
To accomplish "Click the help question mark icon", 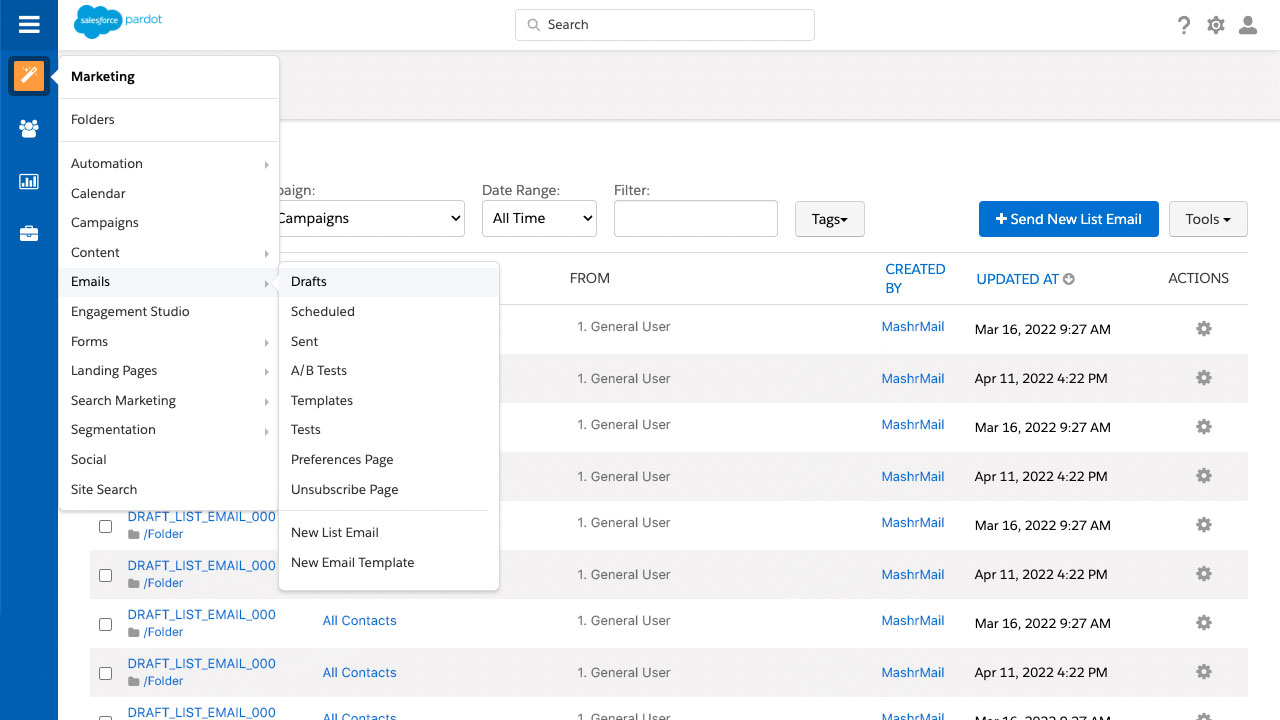I will [x=1184, y=25].
